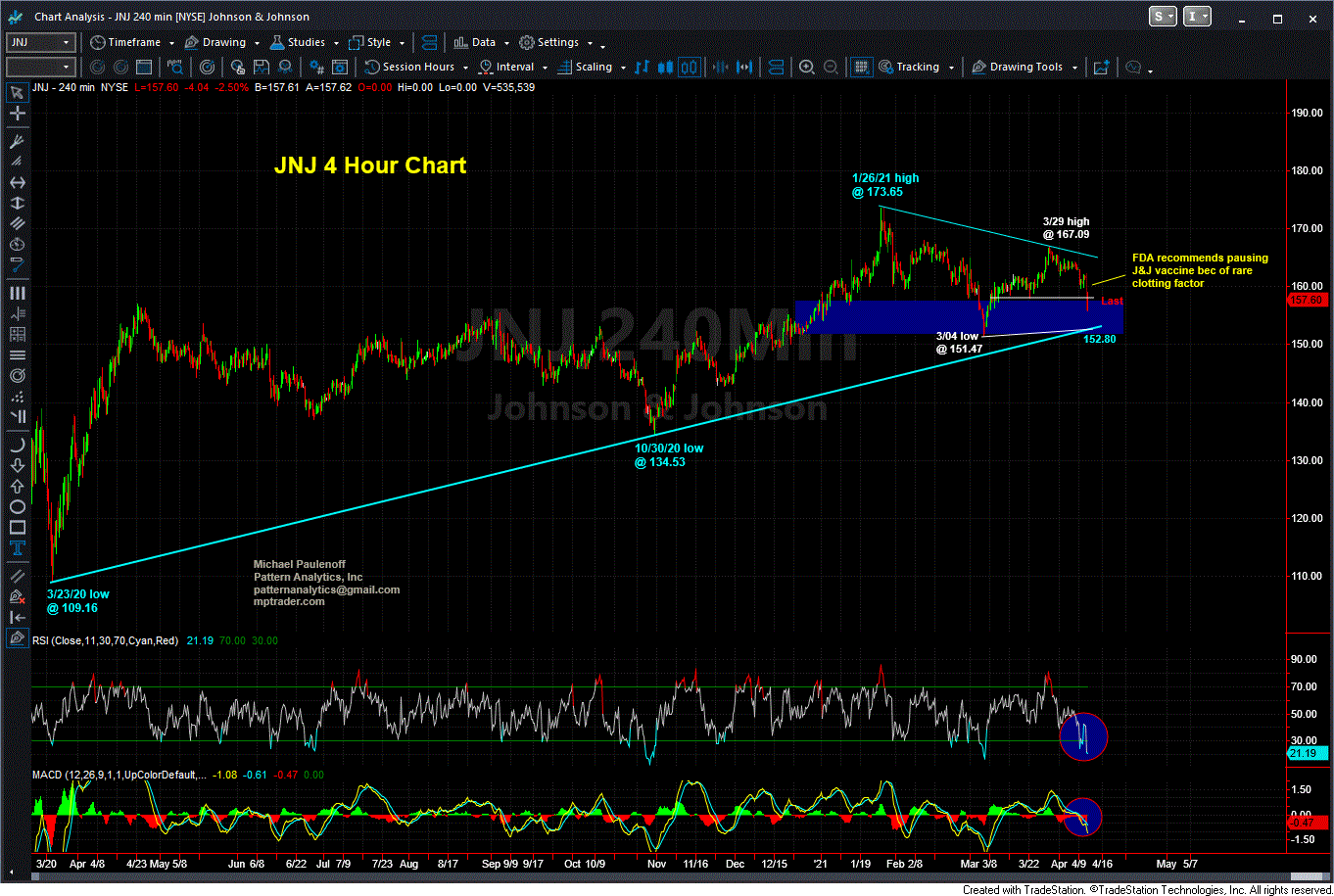Select the rectangle drawing tool

(17, 529)
